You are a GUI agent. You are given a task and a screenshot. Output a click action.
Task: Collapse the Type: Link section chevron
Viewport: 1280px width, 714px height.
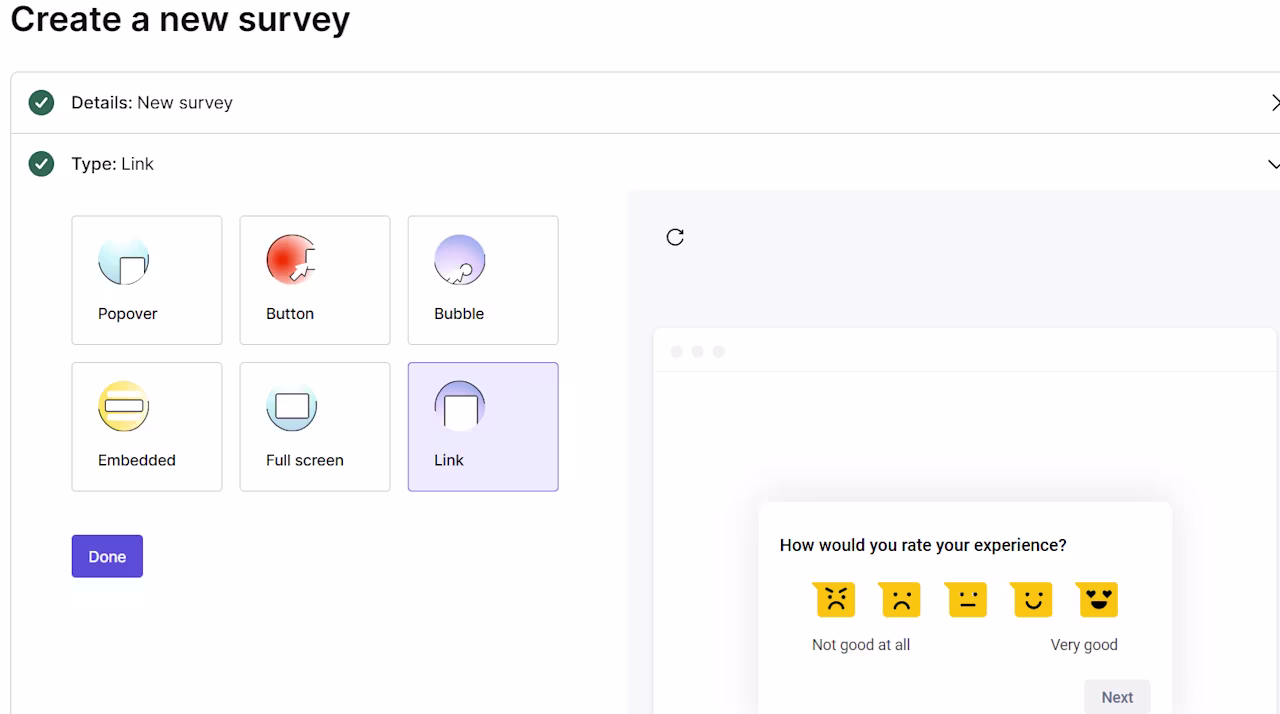(1274, 164)
